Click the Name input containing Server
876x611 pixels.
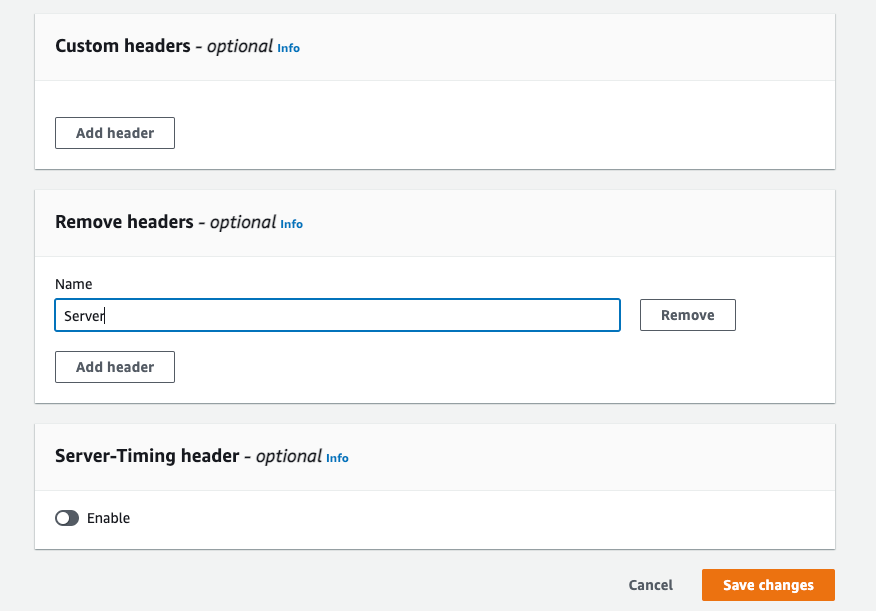[x=337, y=314]
